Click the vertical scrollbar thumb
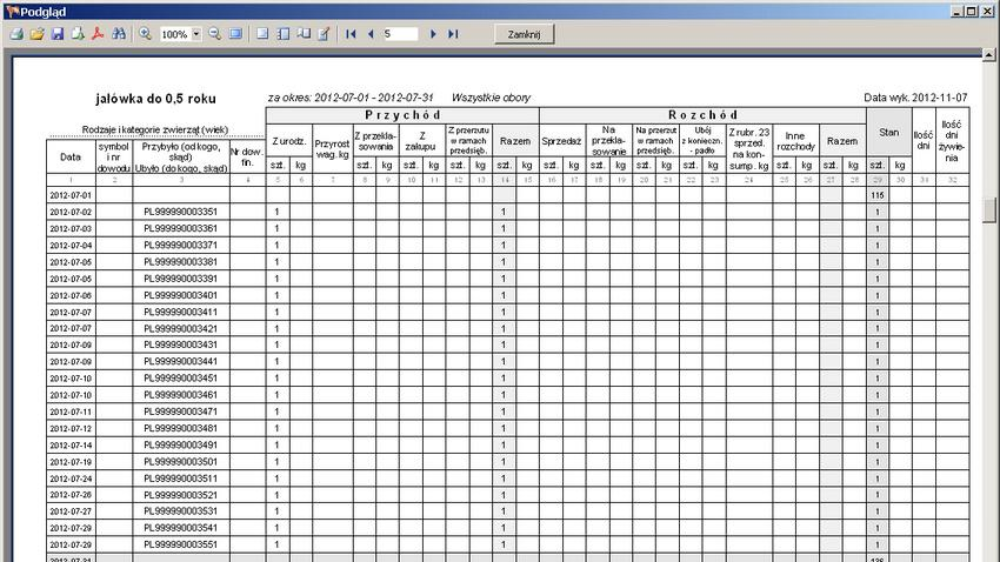 tap(989, 211)
